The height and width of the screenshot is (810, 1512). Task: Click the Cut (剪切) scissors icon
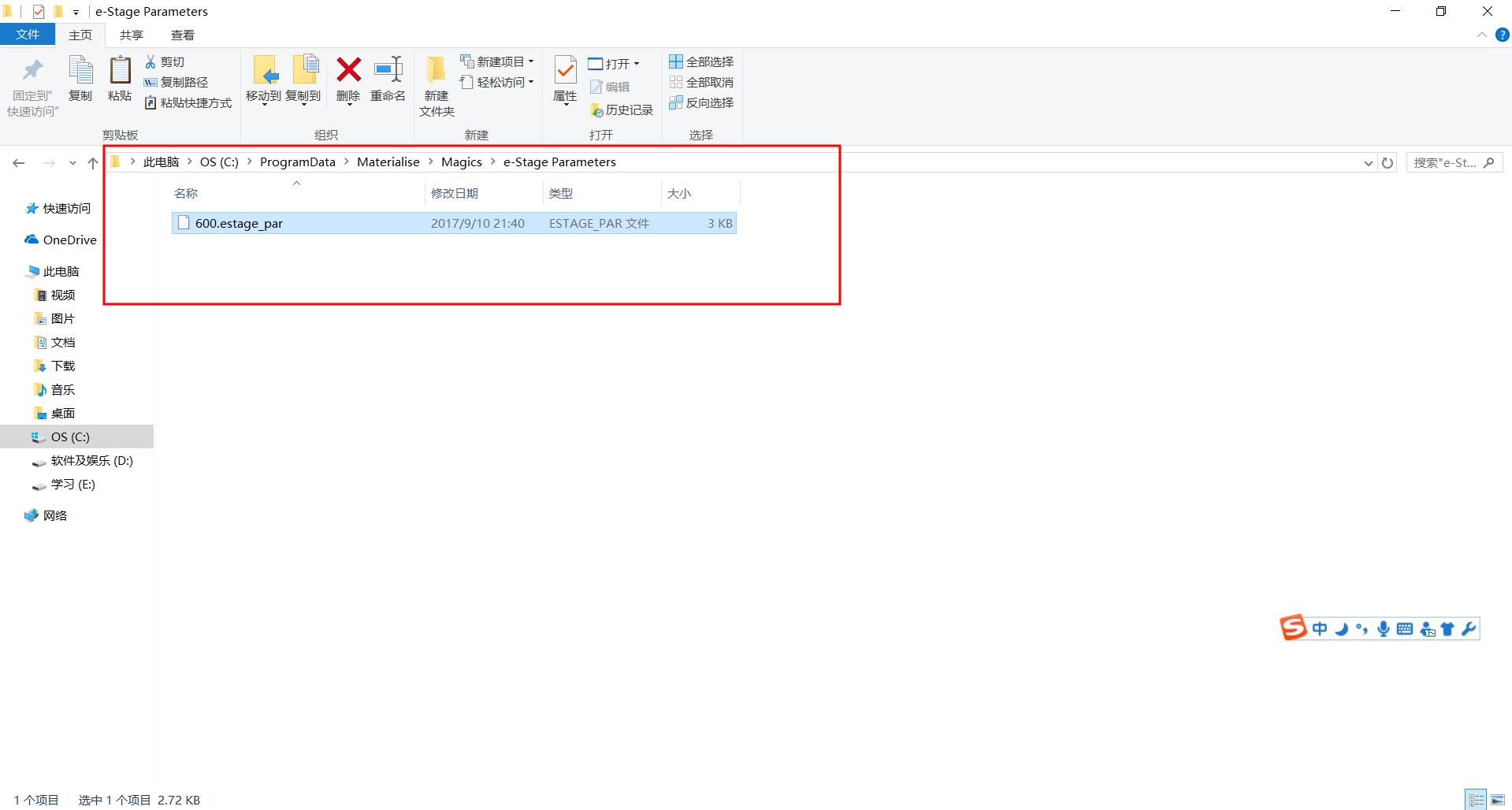[150, 61]
